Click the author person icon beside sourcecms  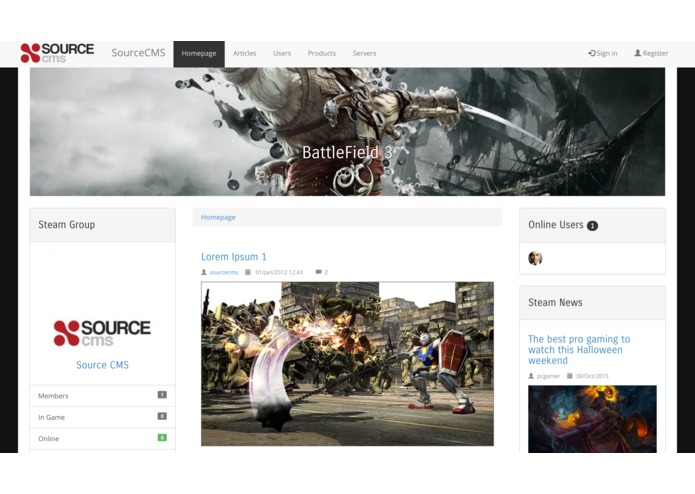point(204,272)
